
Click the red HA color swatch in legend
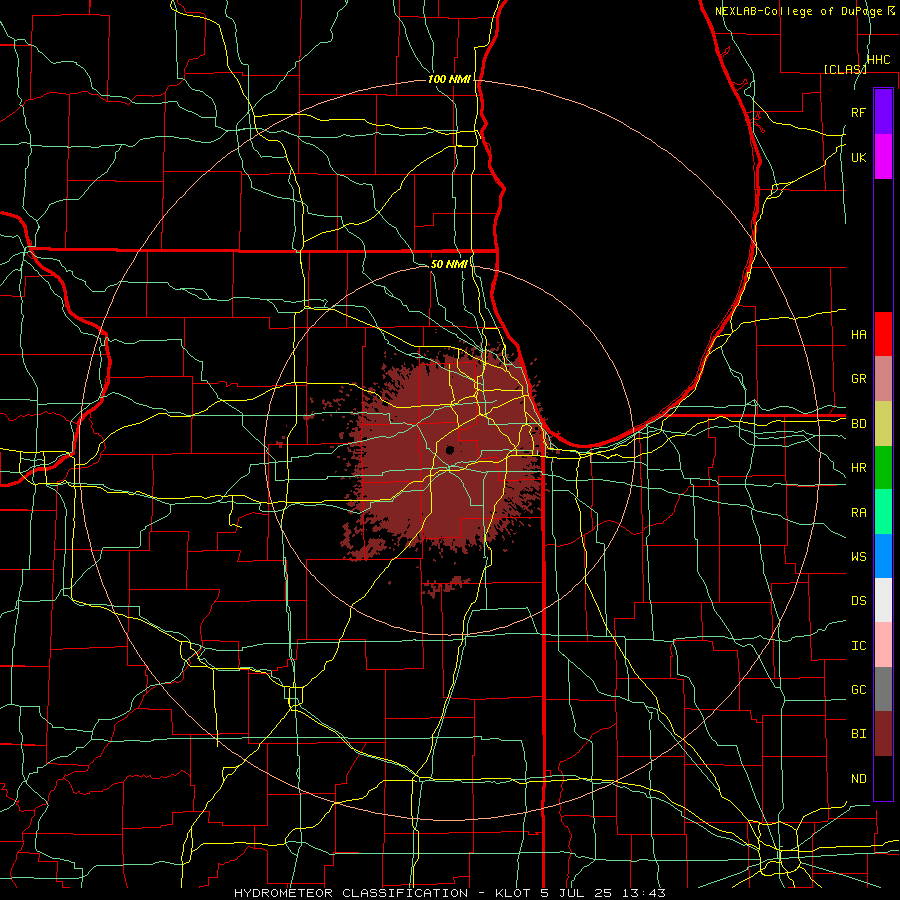tap(883, 334)
